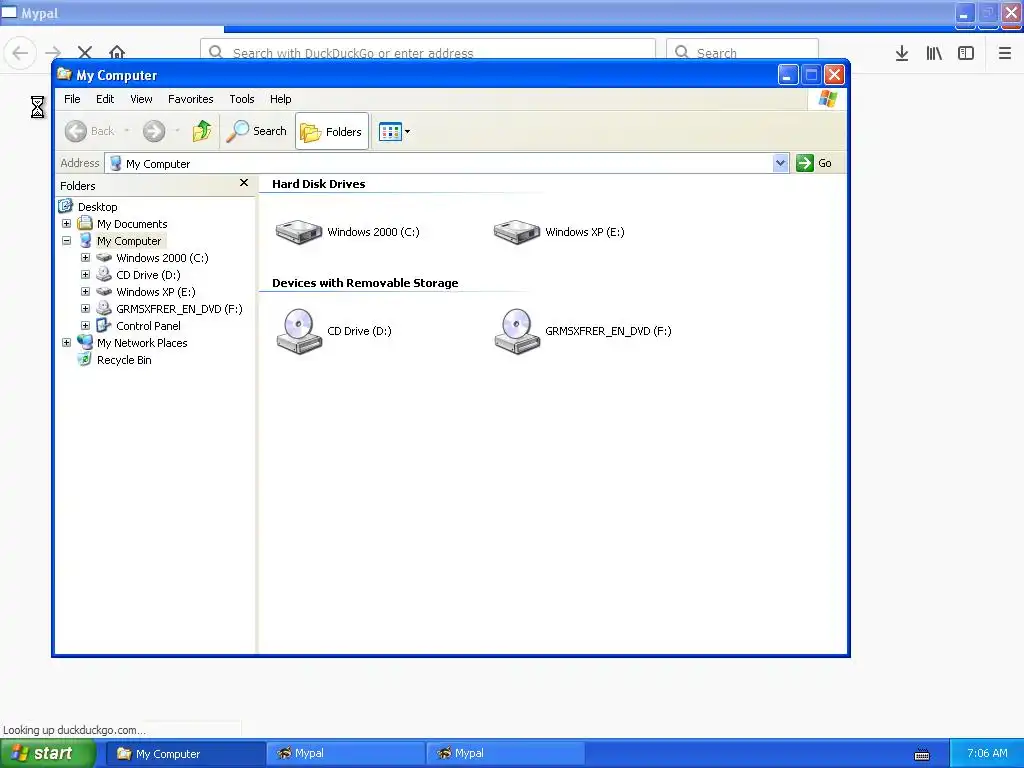The height and width of the screenshot is (768, 1024).
Task: Click the Hard Disk Drives group header
Action: pos(319,184)
